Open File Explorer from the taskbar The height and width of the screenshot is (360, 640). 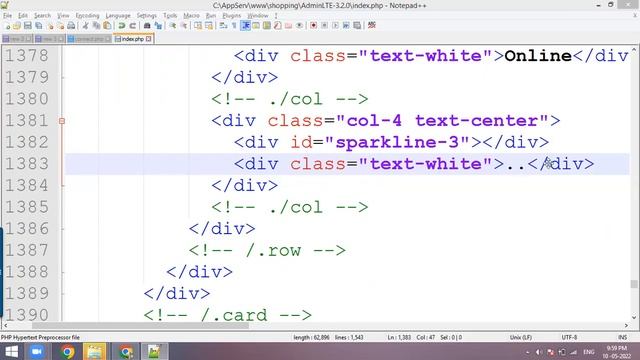(x=95, y=351)
